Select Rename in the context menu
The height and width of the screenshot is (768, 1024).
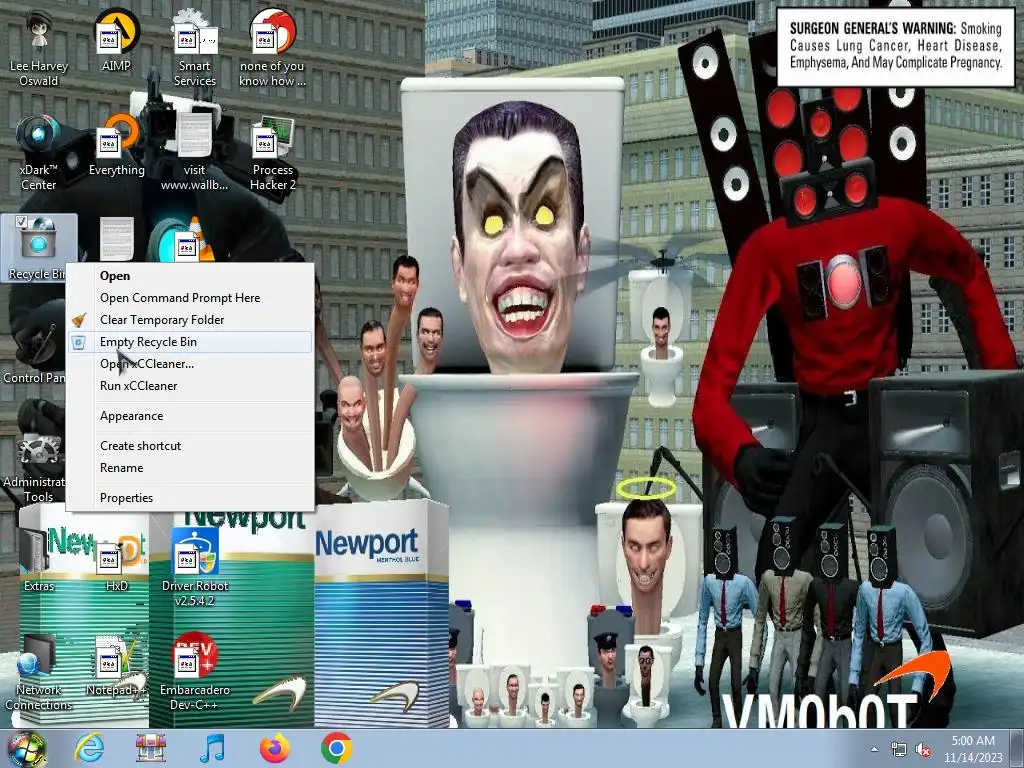tap(190, 468)
